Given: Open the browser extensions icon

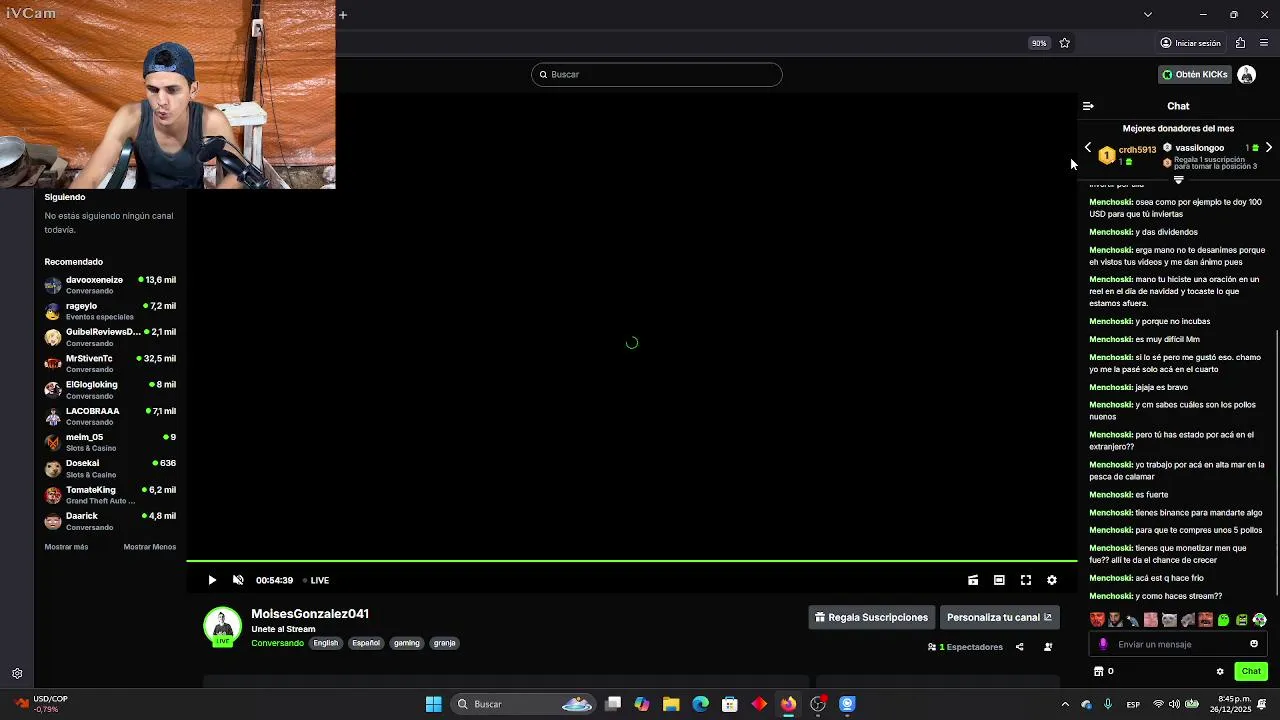Looking at the screenshot, I should click(1240, 43).
